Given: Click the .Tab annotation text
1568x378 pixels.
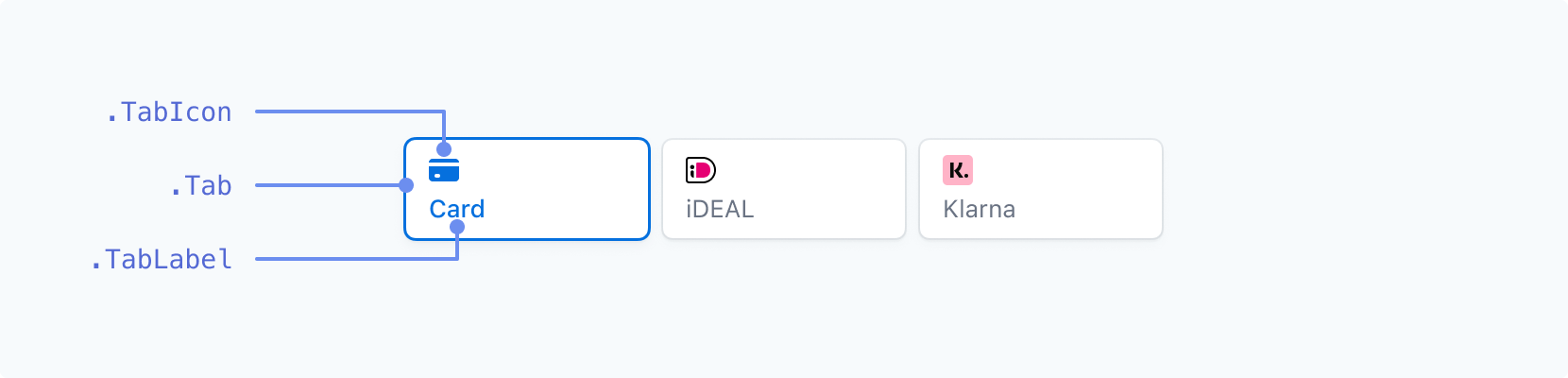Looking at the screenshot, I should [200, 186].
